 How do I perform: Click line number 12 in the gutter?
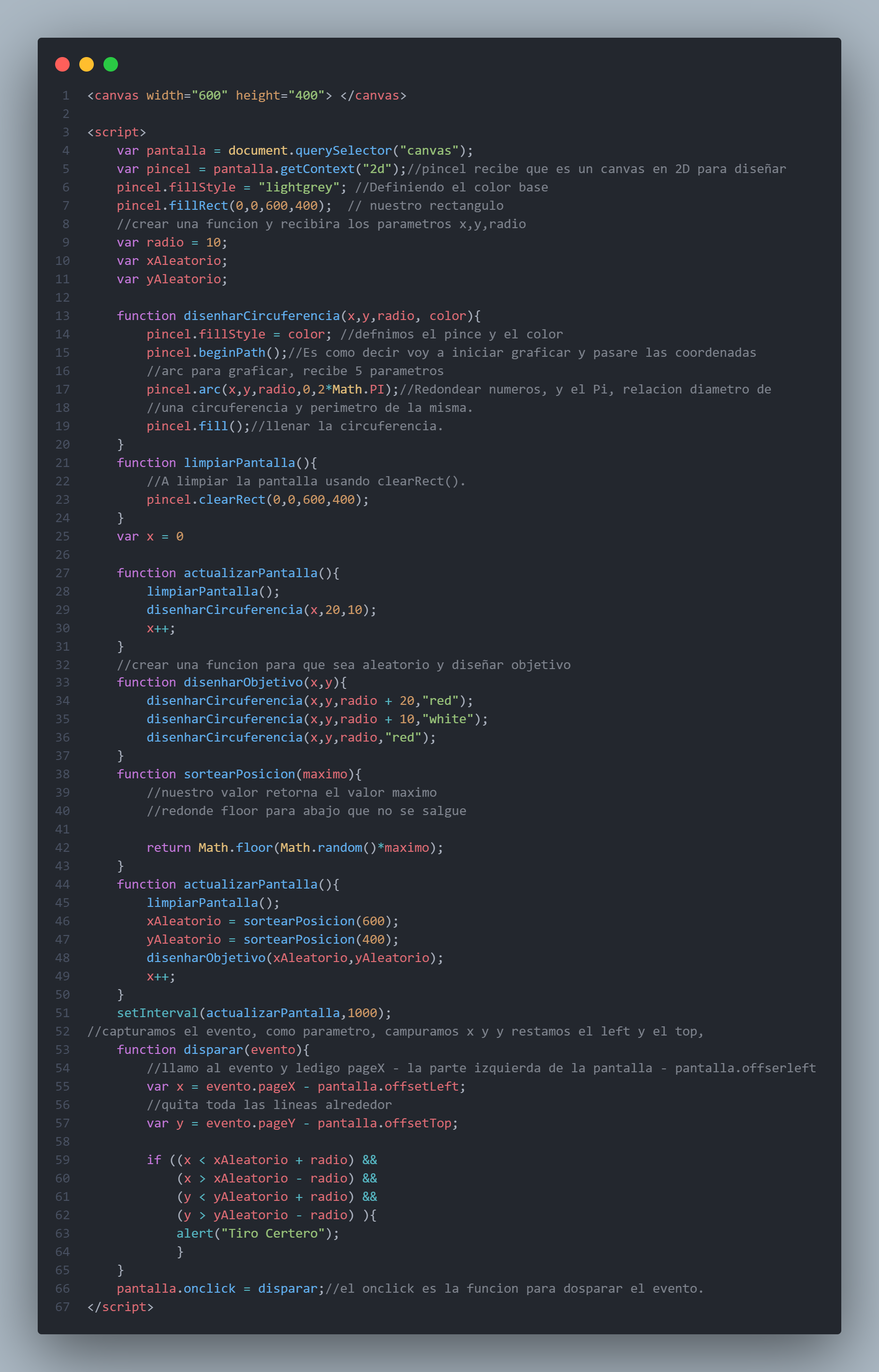click(x=62, y=297)
